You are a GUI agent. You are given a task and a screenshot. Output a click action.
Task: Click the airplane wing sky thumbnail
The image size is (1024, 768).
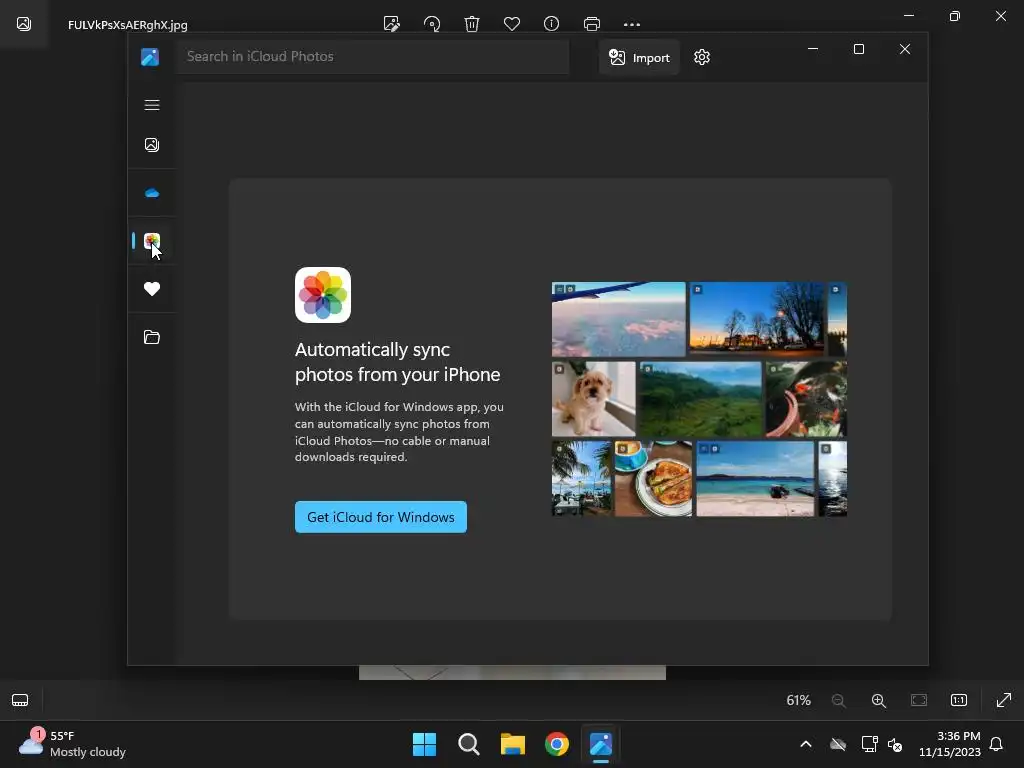click(x=618, y=319)
